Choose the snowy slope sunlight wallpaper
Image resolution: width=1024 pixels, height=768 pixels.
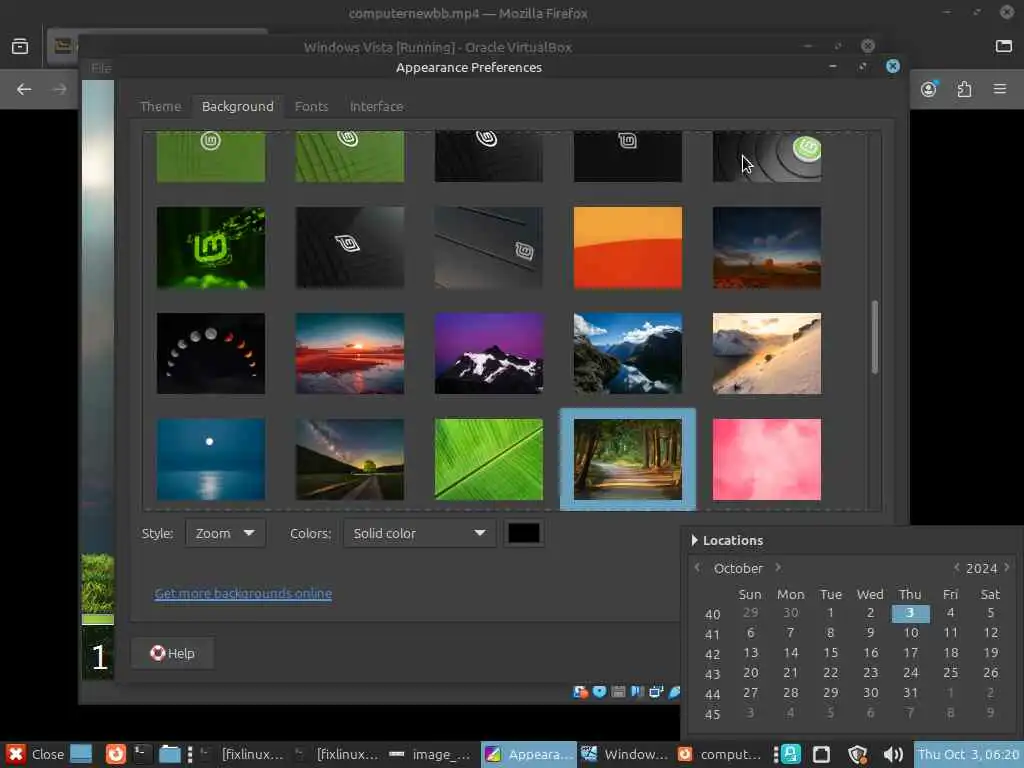pos(767,353)
